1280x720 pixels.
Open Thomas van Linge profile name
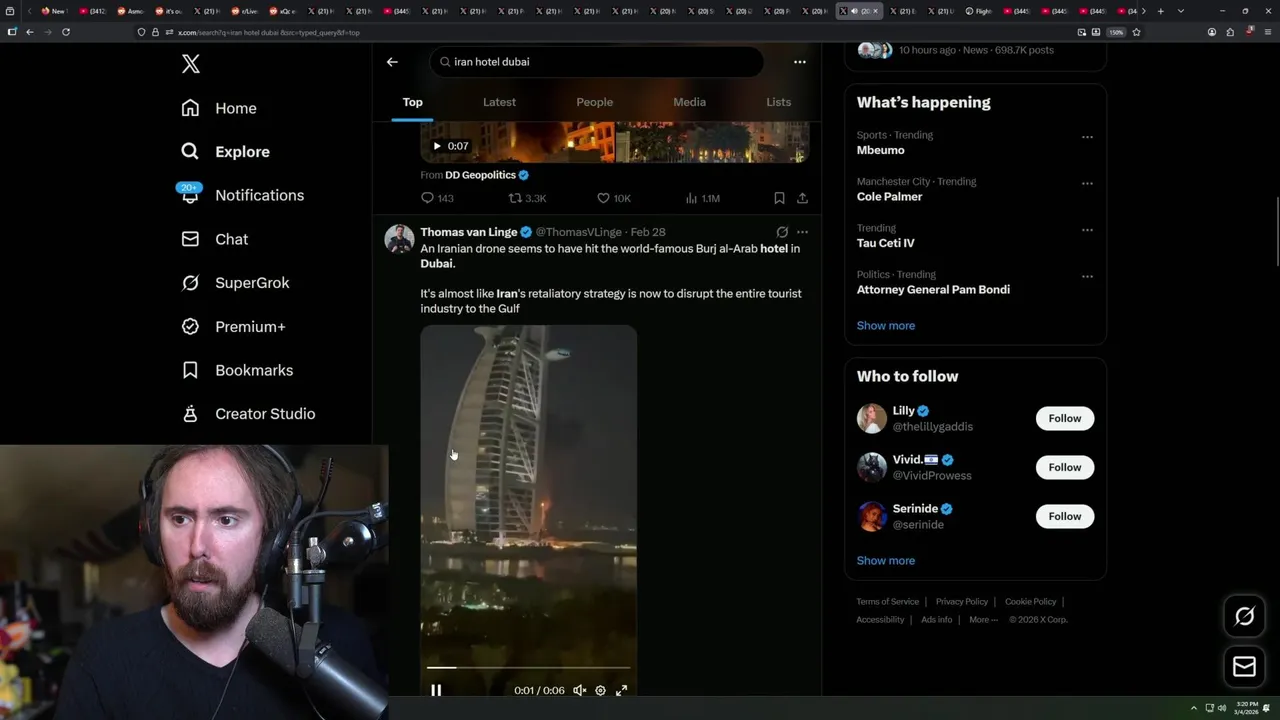coord(468,232)
